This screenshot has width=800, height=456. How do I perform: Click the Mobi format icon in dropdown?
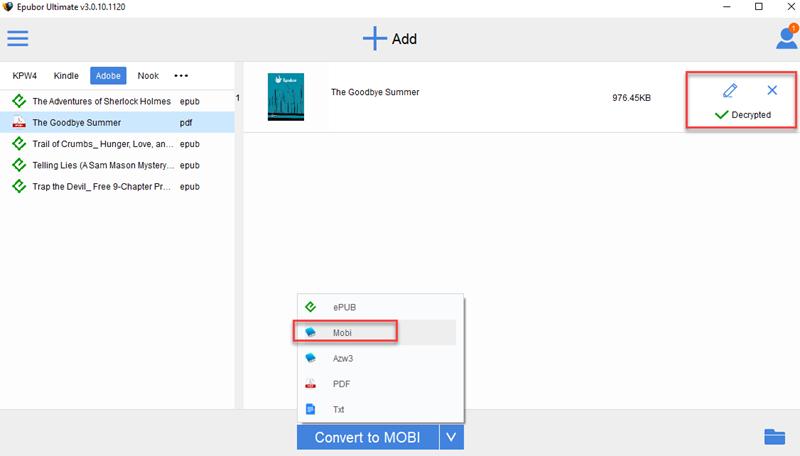tap(311, 333)
